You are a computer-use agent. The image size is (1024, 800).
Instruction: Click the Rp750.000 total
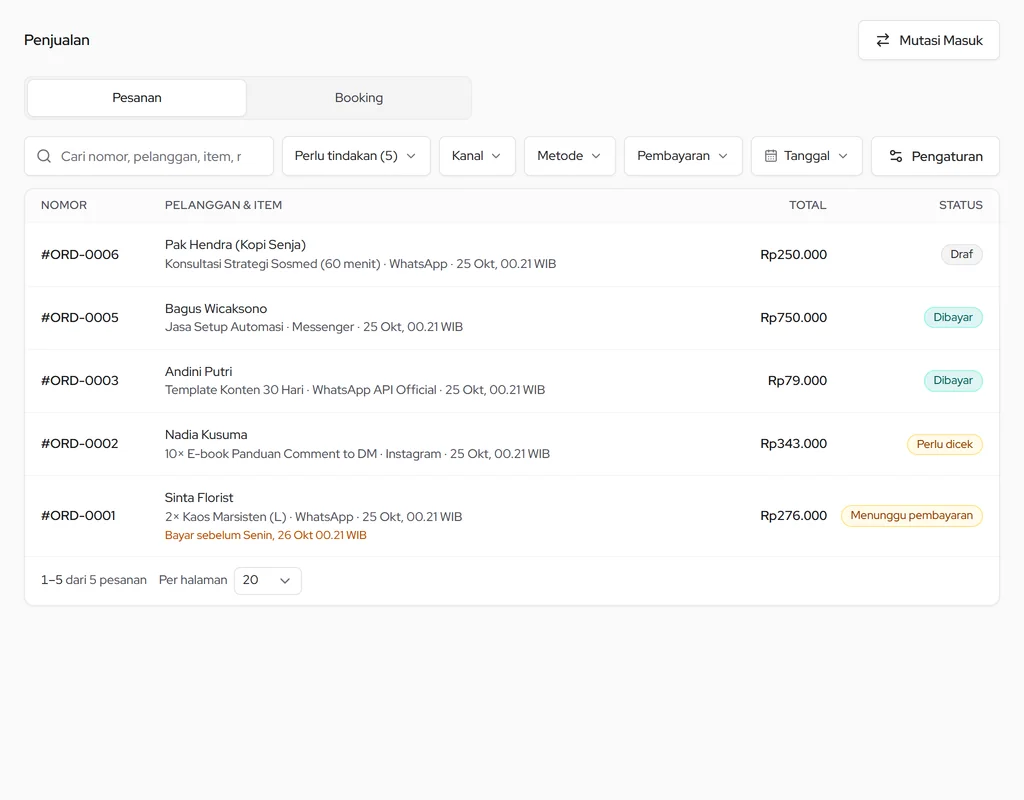[x=793, y=317]
